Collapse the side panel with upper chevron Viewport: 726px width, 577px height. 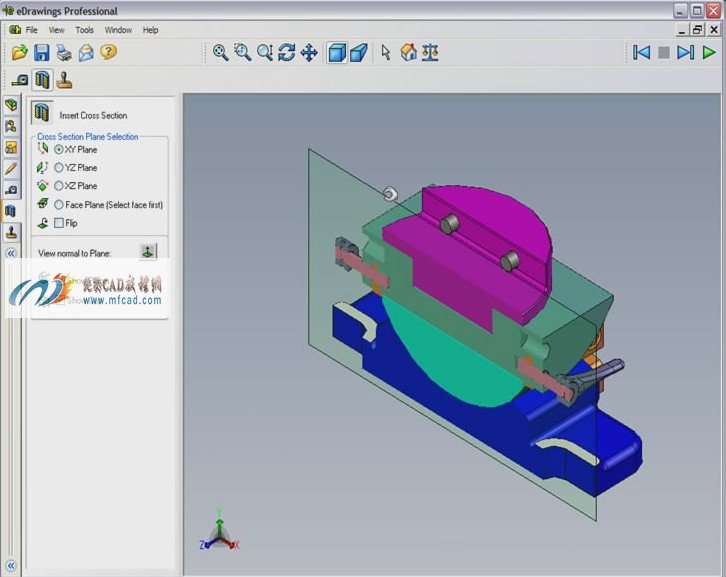11,253
